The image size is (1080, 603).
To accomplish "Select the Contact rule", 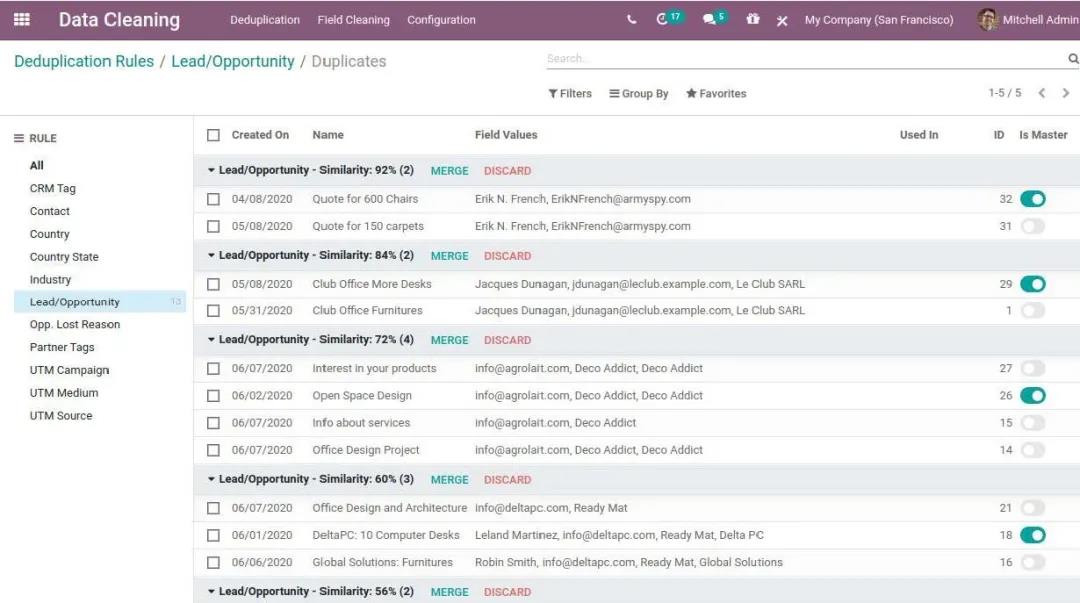I will pyautogui.click(x=50, y=211).
